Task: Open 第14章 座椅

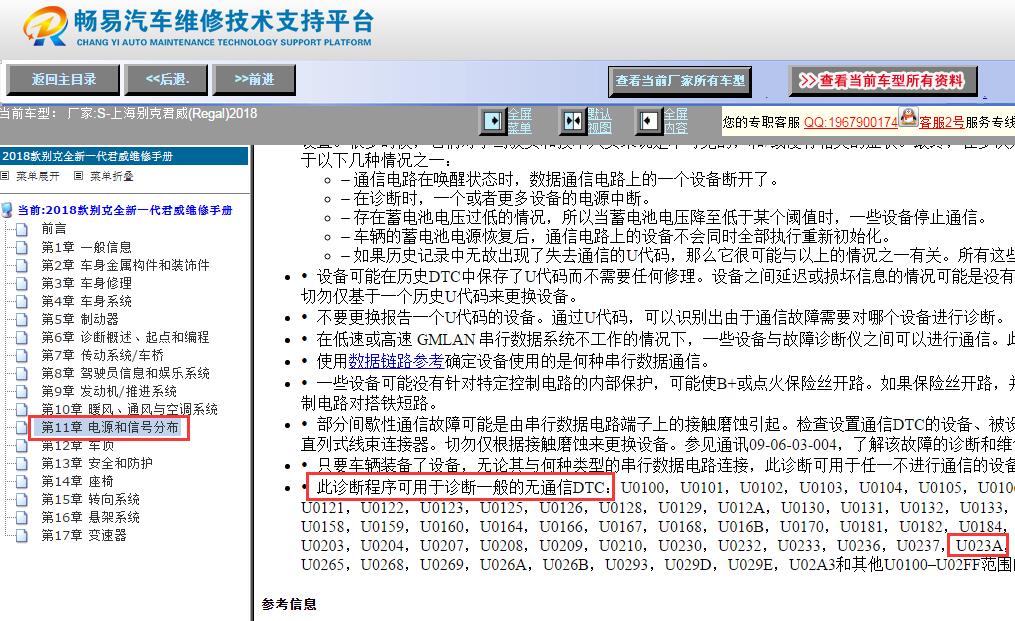Action: pyautogui.click(x=77, y=482)
